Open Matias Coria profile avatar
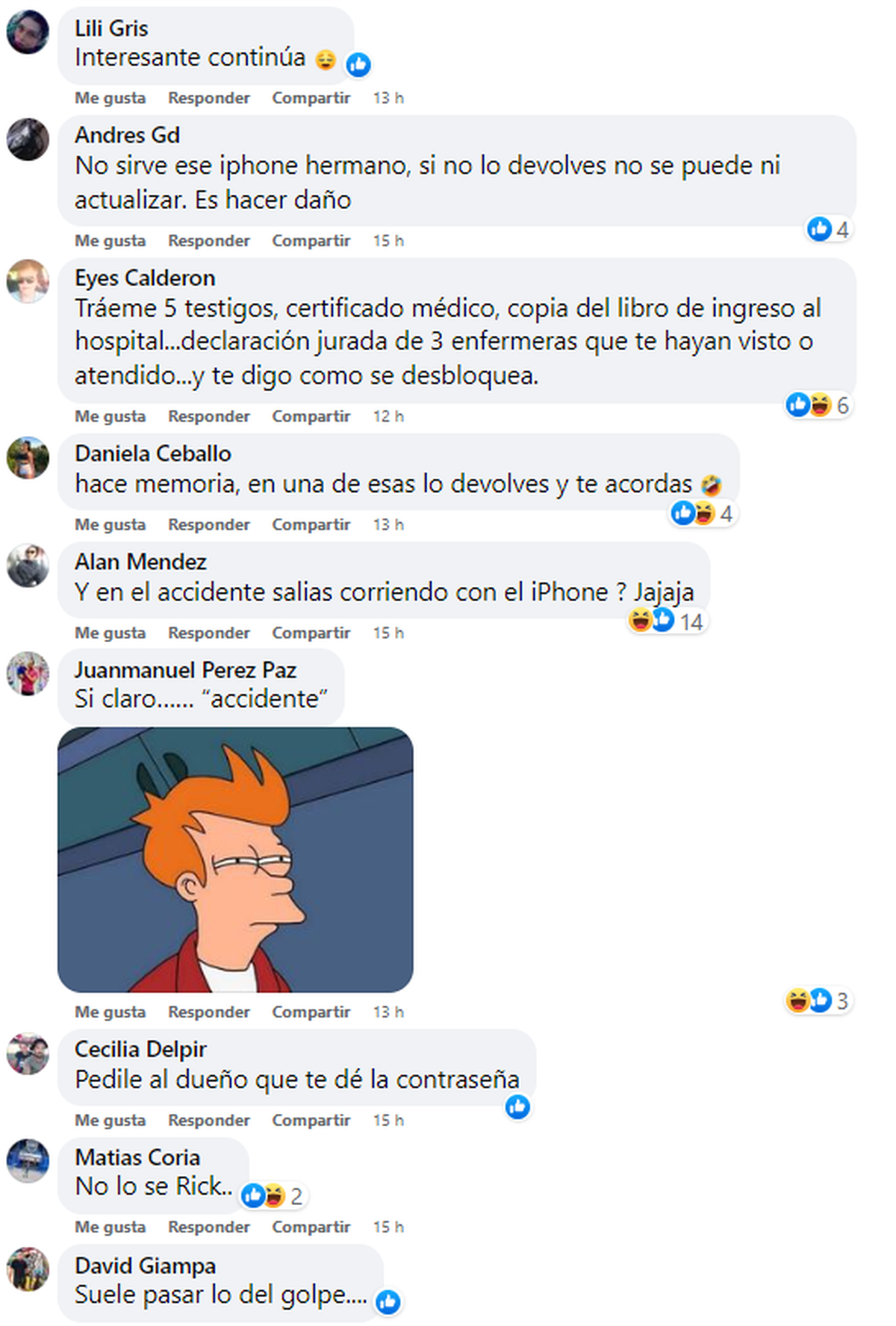Image resolution: width=896 pixels, height=1326 pixels. coord(28,1161)
